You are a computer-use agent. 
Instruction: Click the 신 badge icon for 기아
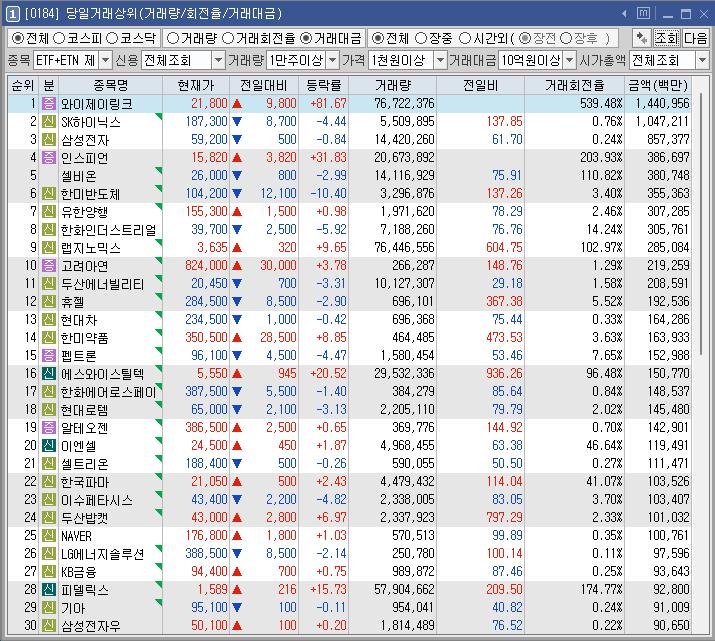tap(48, 608)
